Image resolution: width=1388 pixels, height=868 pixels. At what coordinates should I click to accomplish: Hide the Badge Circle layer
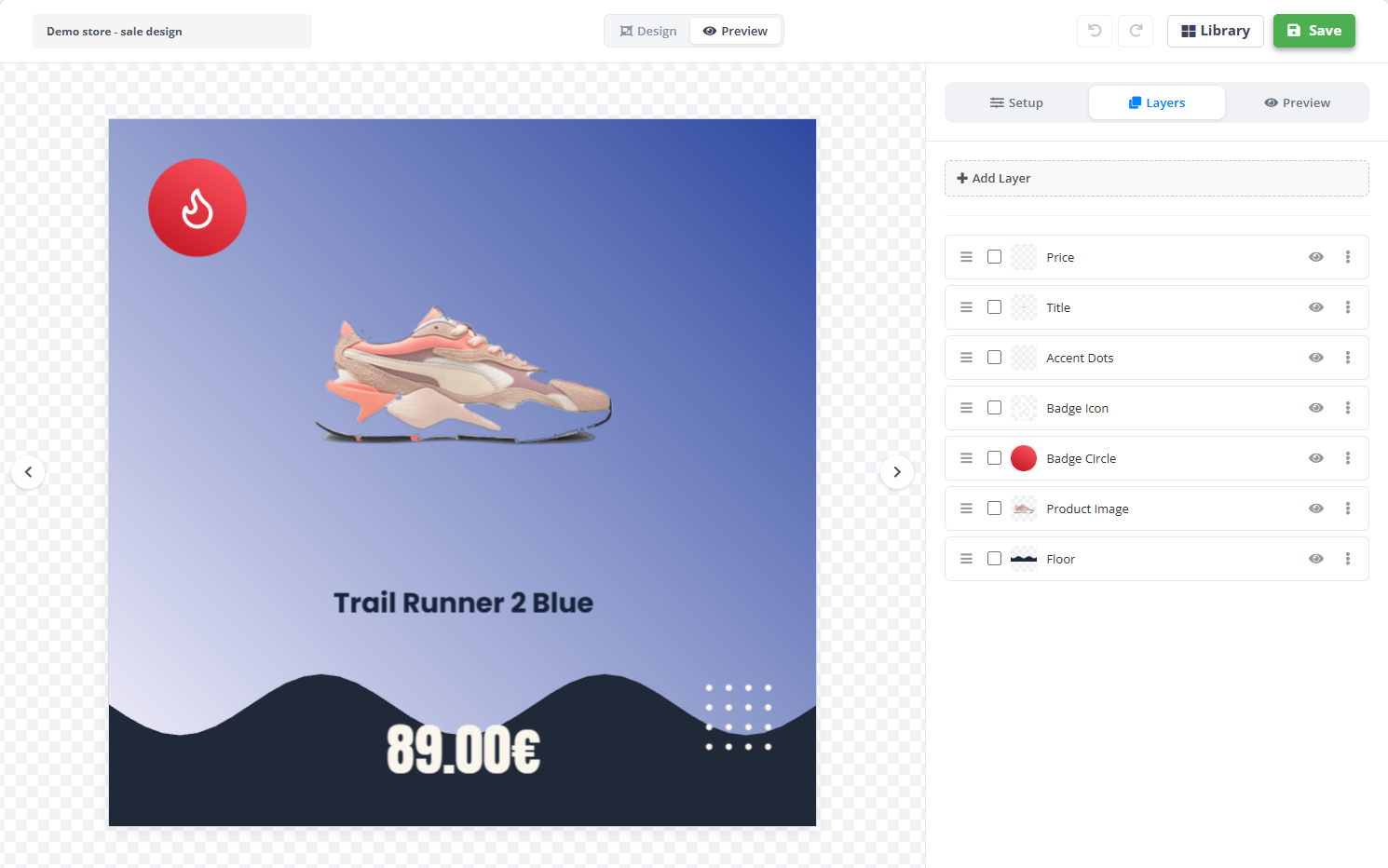pyautogui.click(x=1316, y=458)
